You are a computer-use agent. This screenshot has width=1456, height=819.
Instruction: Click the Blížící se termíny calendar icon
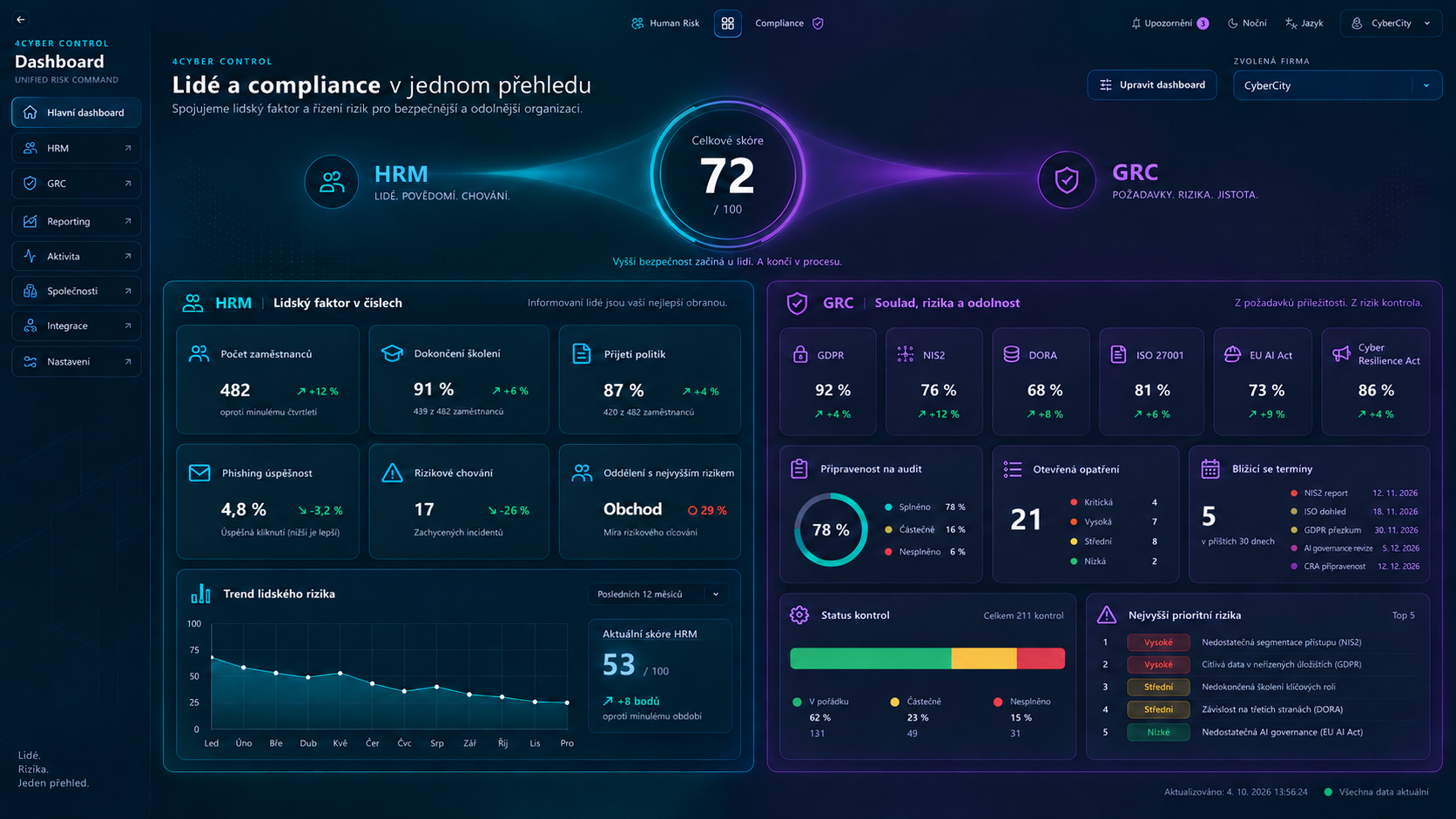point(1210,468)
